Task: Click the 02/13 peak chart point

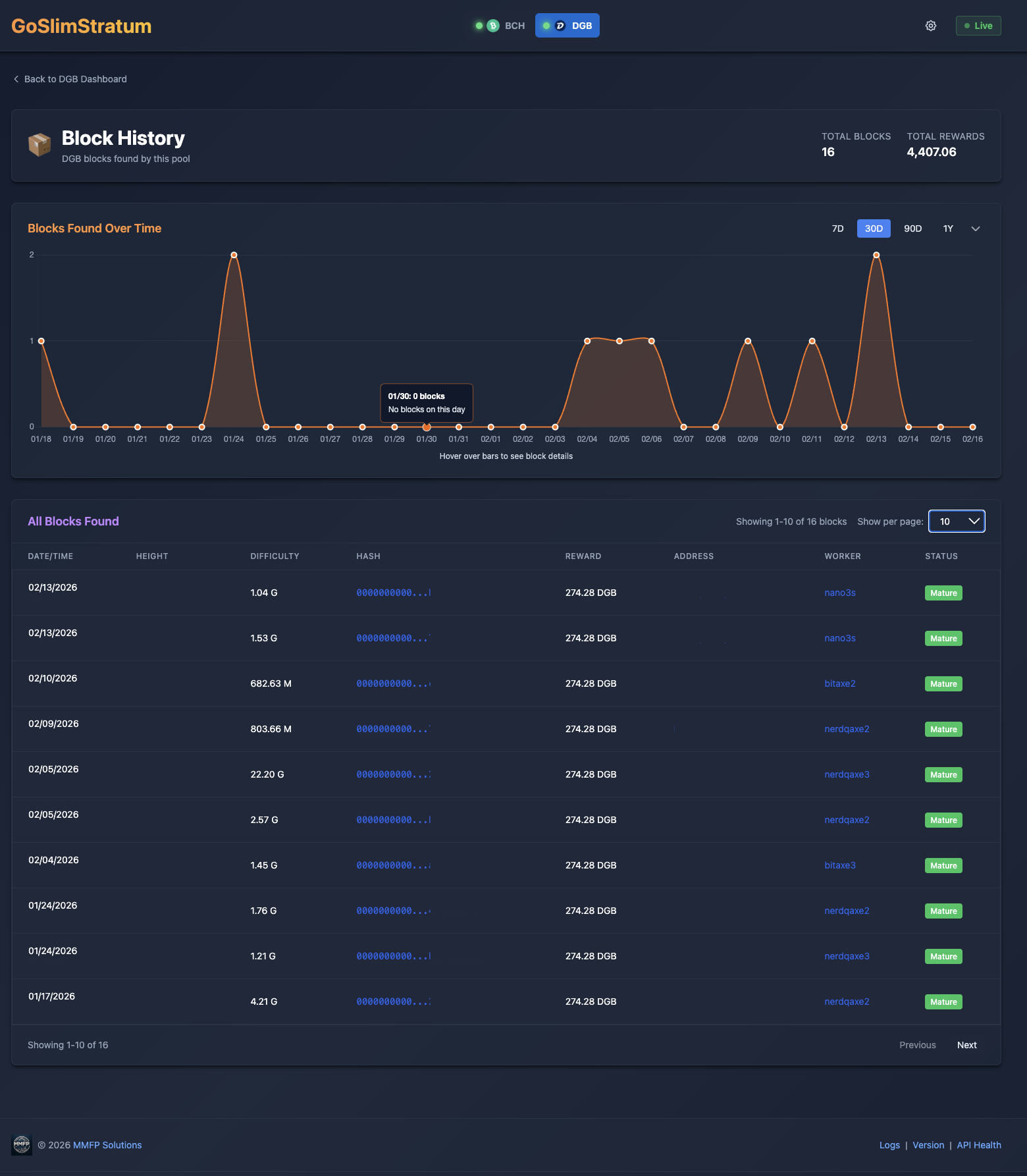Action: coord(876,255)
